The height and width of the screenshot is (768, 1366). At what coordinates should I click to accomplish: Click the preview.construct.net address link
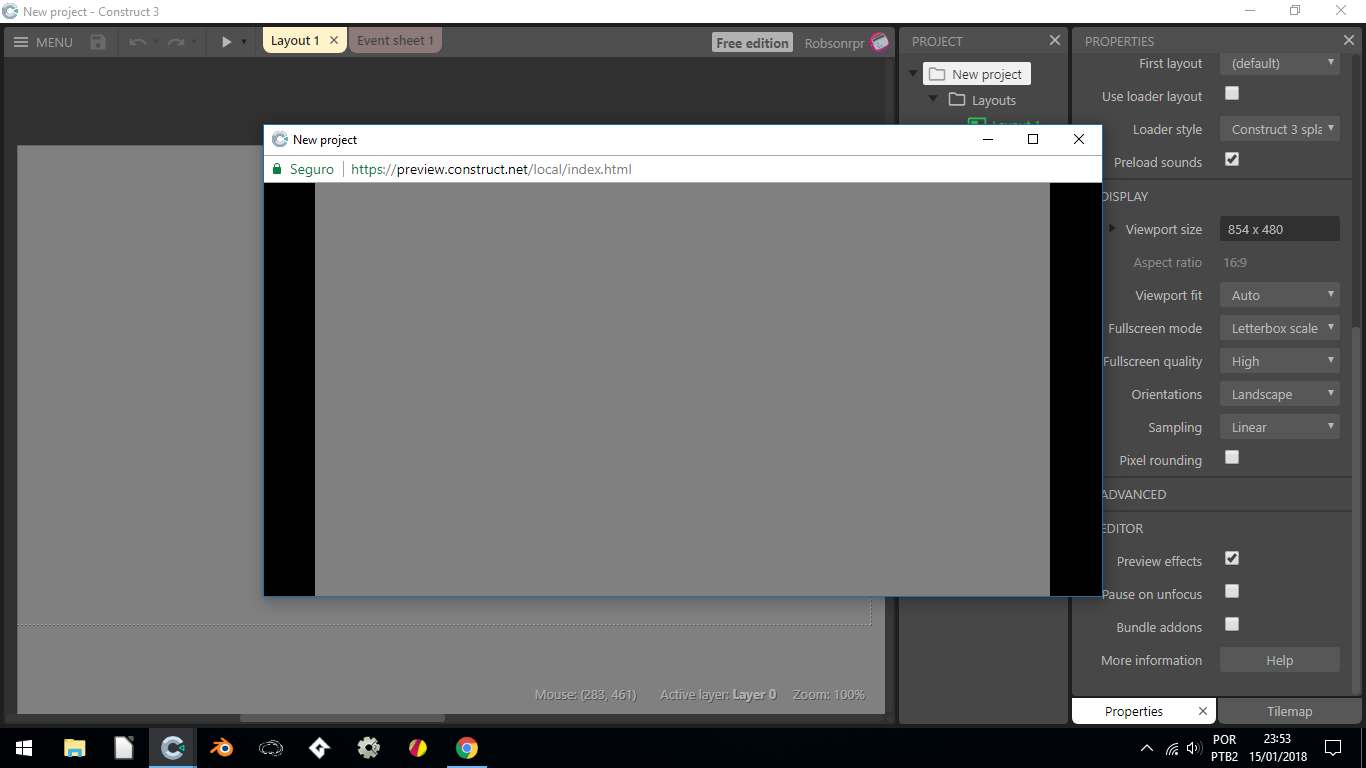click(490, 169)
